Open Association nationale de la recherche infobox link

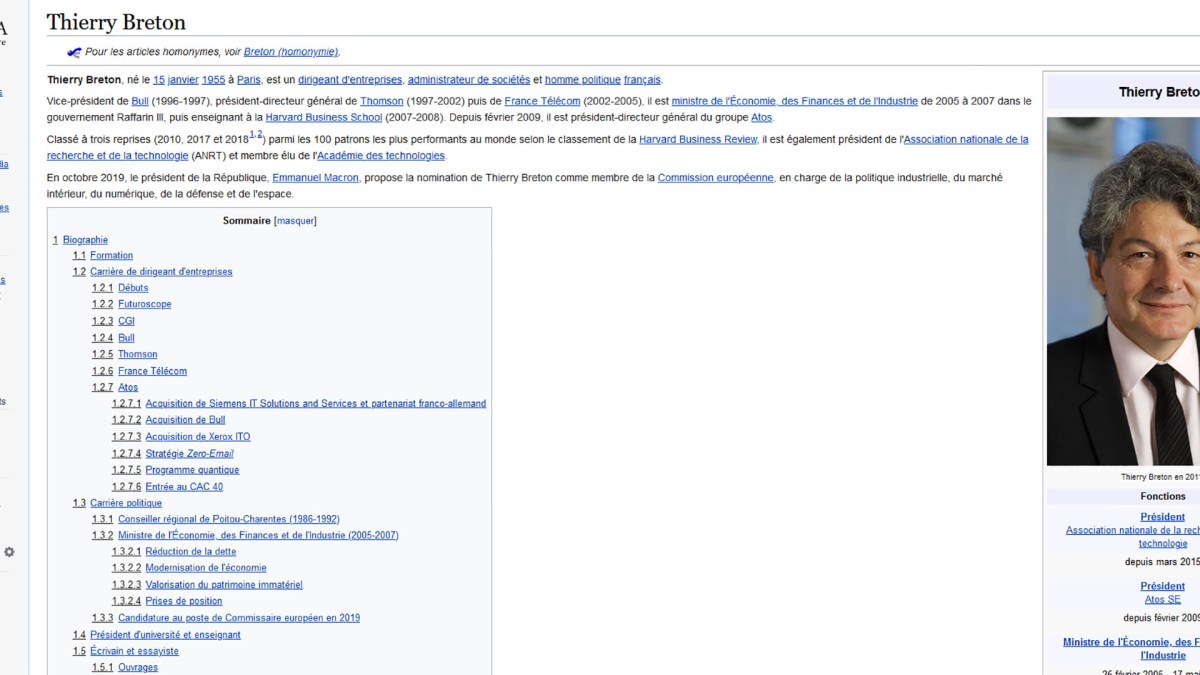1133,537
